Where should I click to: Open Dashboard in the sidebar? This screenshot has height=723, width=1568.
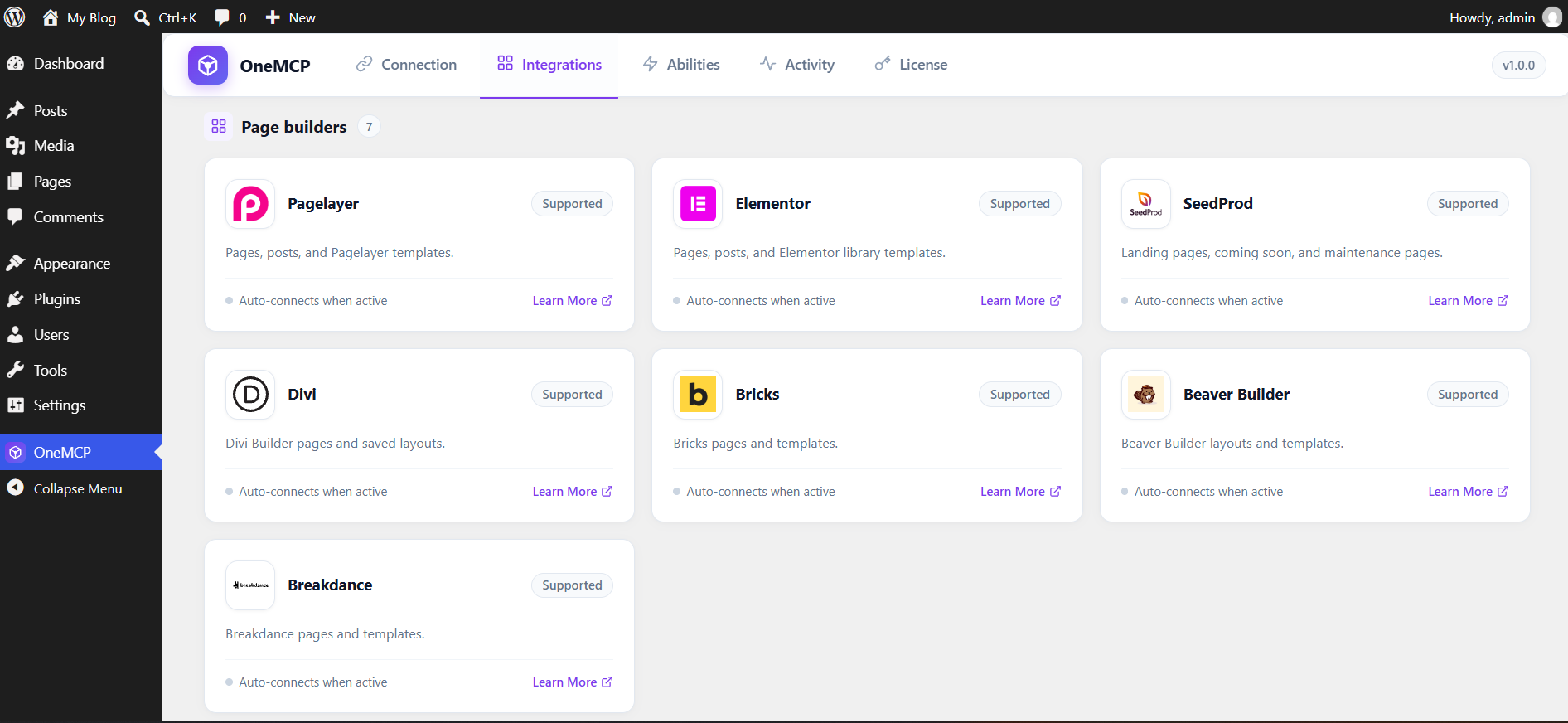[x=81, y=64]
